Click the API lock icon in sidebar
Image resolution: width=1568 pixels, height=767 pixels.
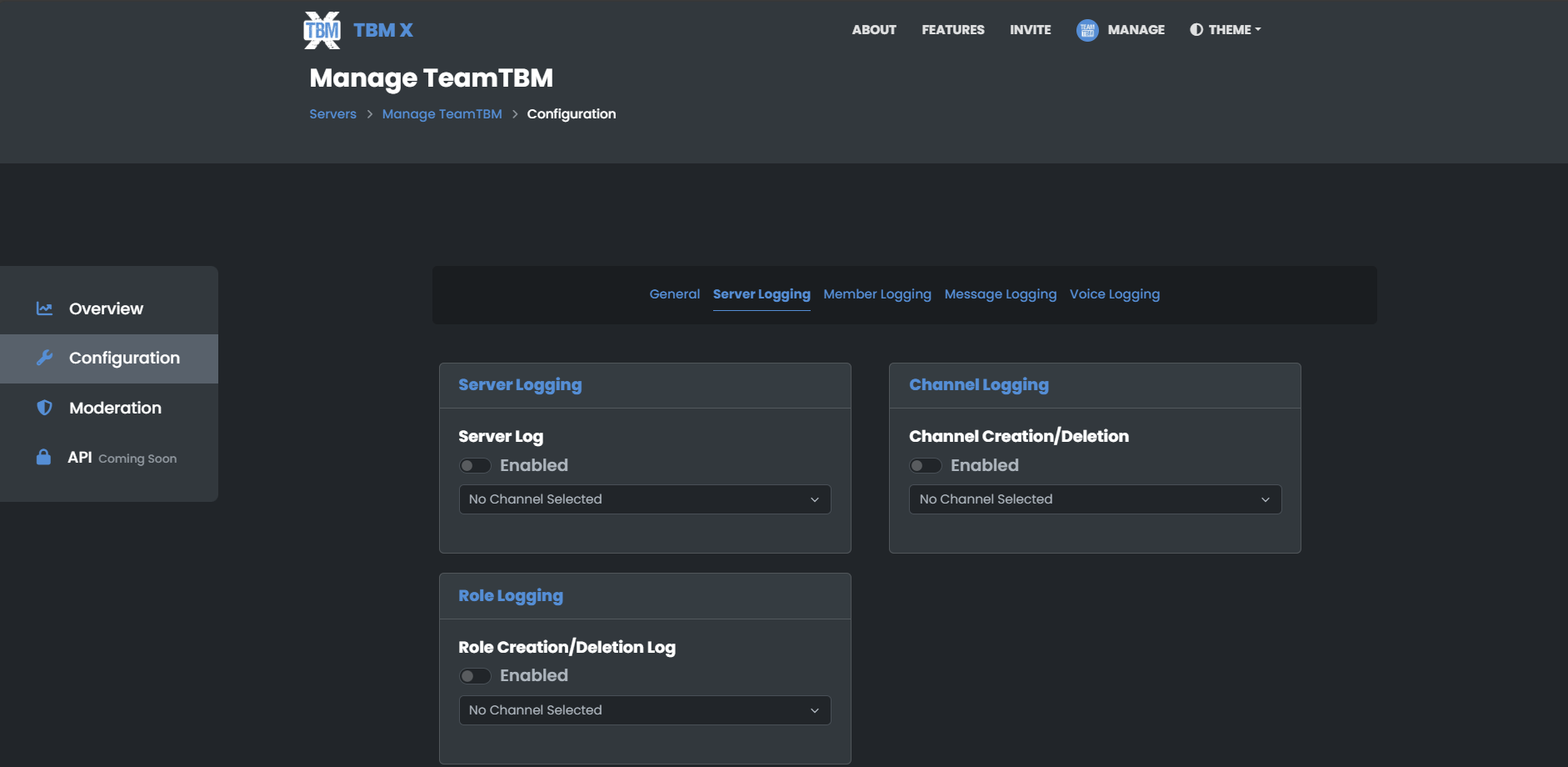(x=45, y=458)
